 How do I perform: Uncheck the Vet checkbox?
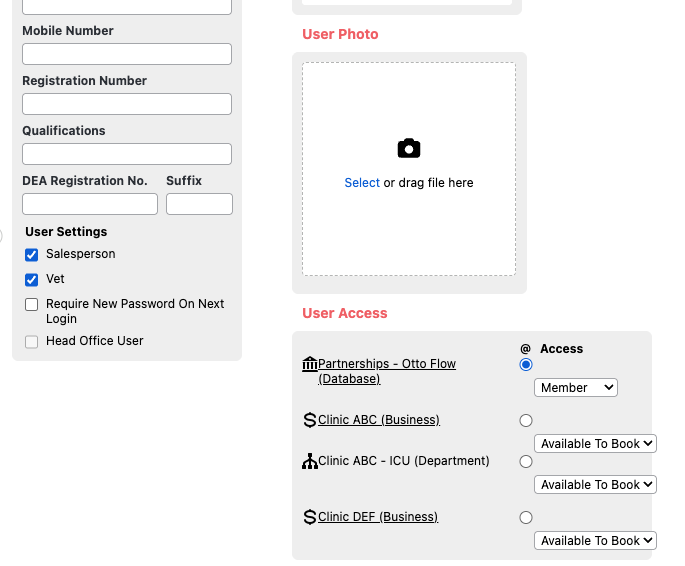point(32,280)
